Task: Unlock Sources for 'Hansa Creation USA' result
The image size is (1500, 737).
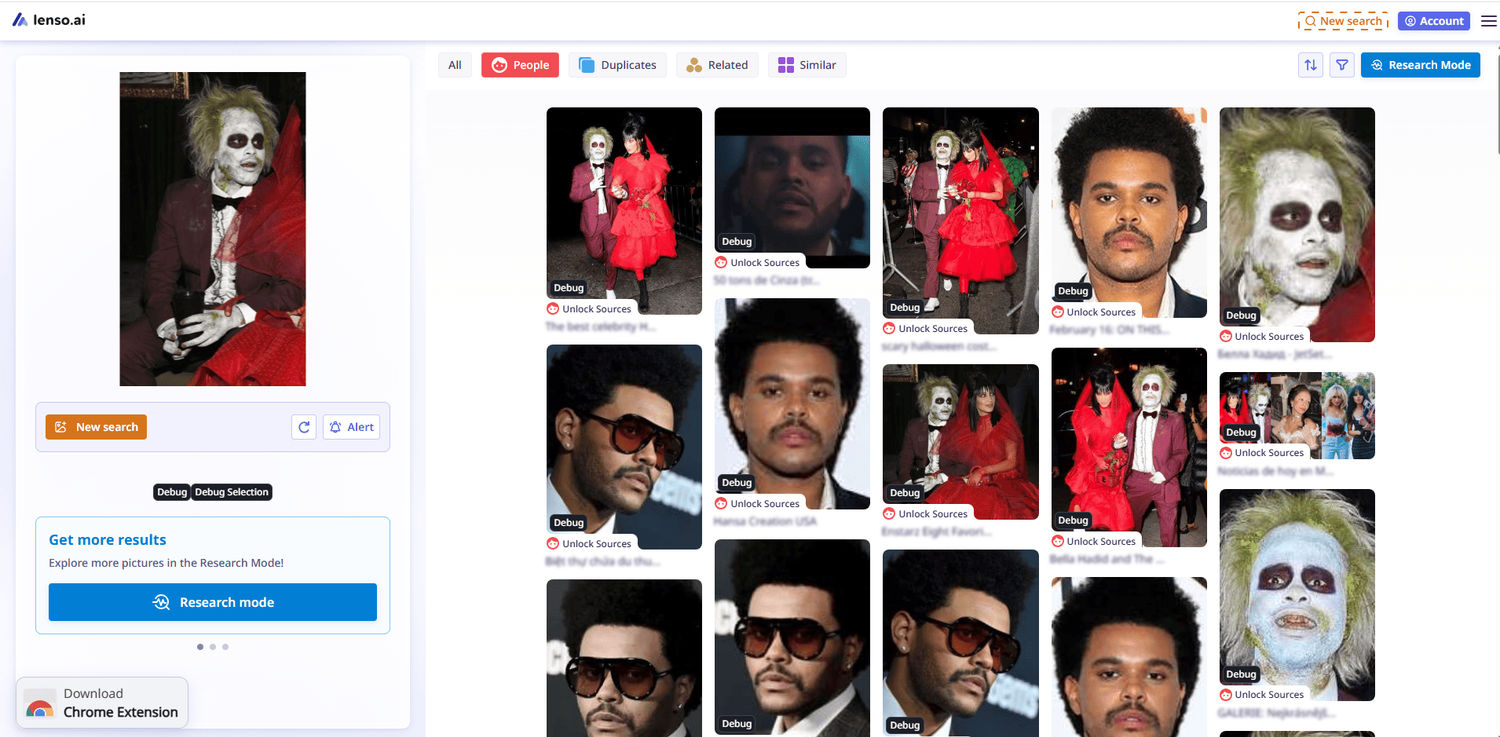Action: pos(757,504)
